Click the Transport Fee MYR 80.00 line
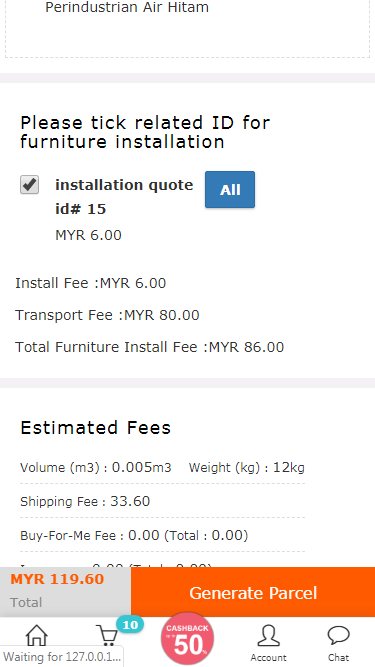Image resolution: width=375 pixels, height=667 pixels. (107, 315)
